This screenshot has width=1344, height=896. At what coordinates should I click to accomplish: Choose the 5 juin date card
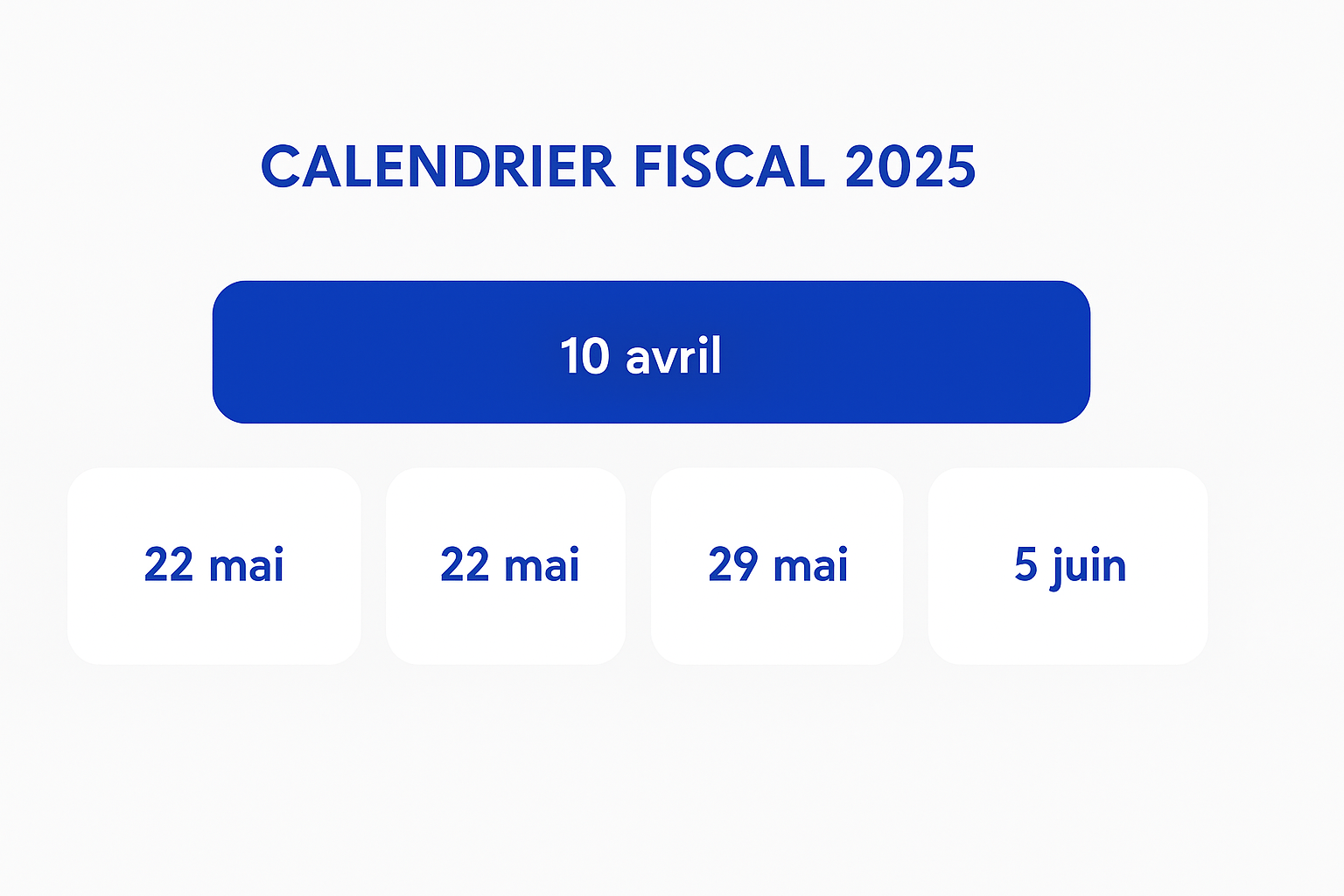(x=1067, y=565)
